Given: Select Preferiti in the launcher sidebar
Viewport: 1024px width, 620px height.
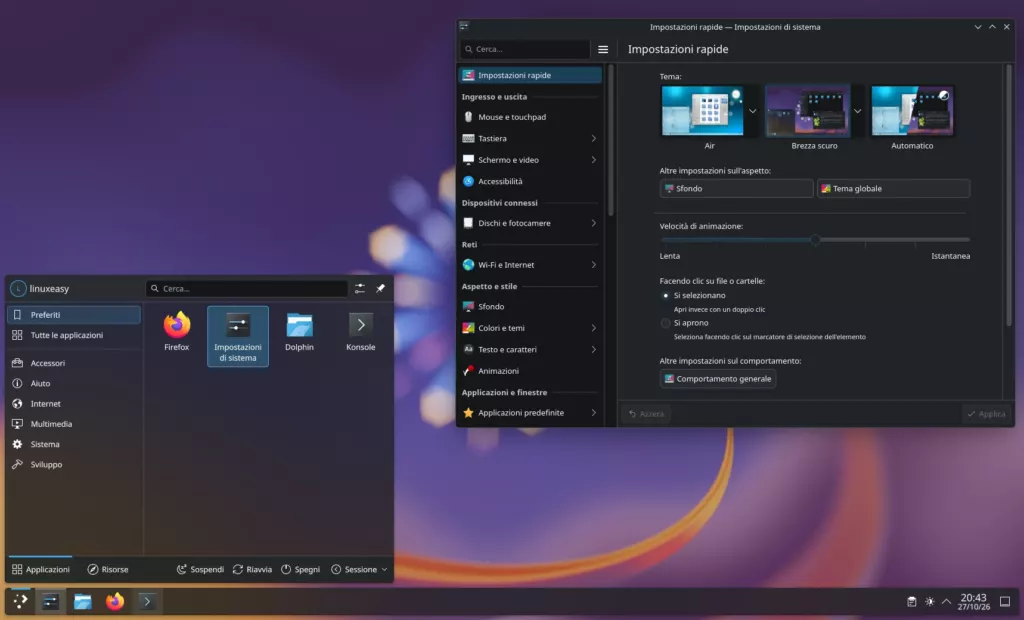Looking at the screenshot, I should [x=74, y=314].
